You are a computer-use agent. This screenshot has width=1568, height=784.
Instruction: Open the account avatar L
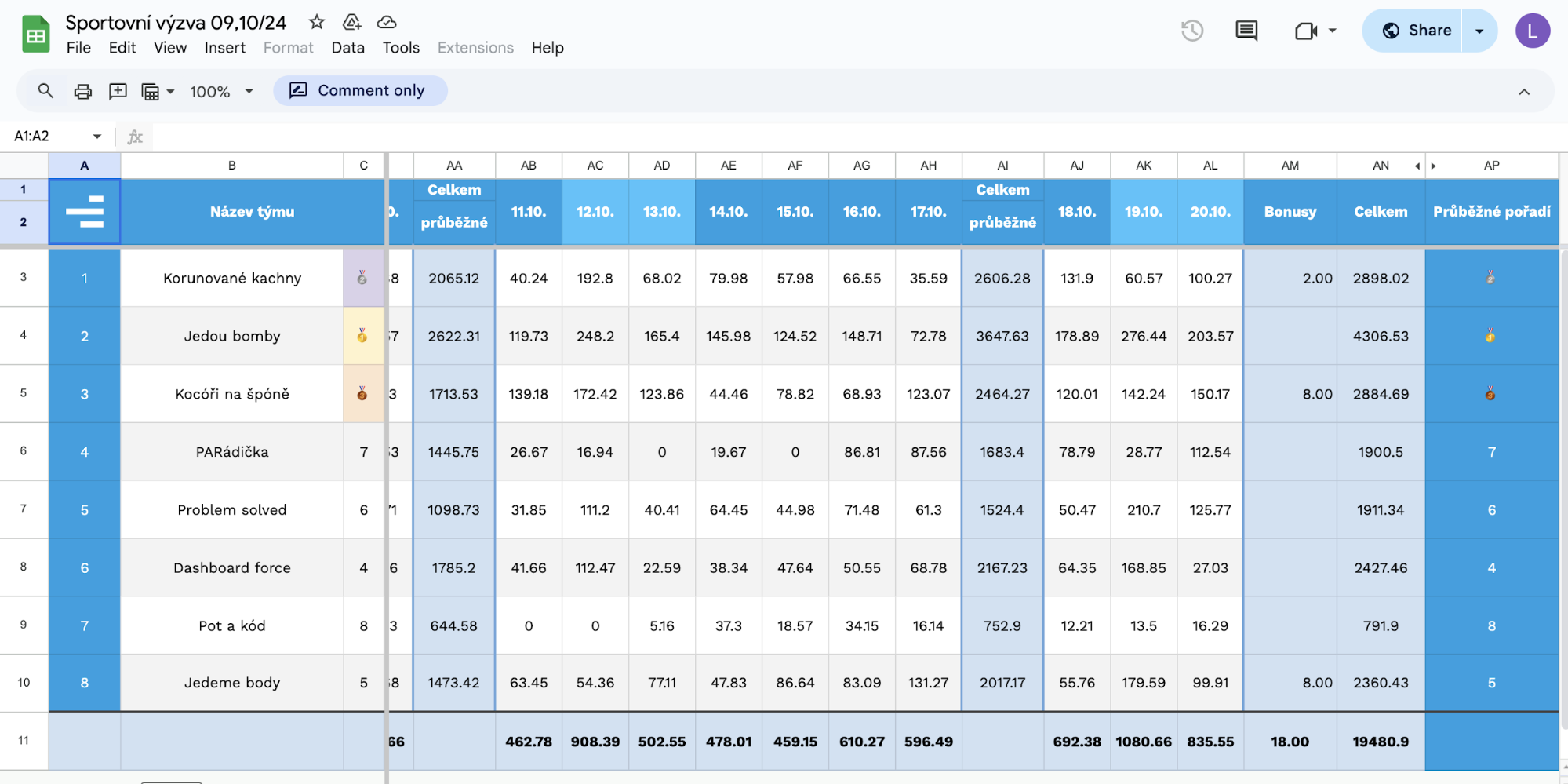pyautogui.click(x=1532, y=31)
